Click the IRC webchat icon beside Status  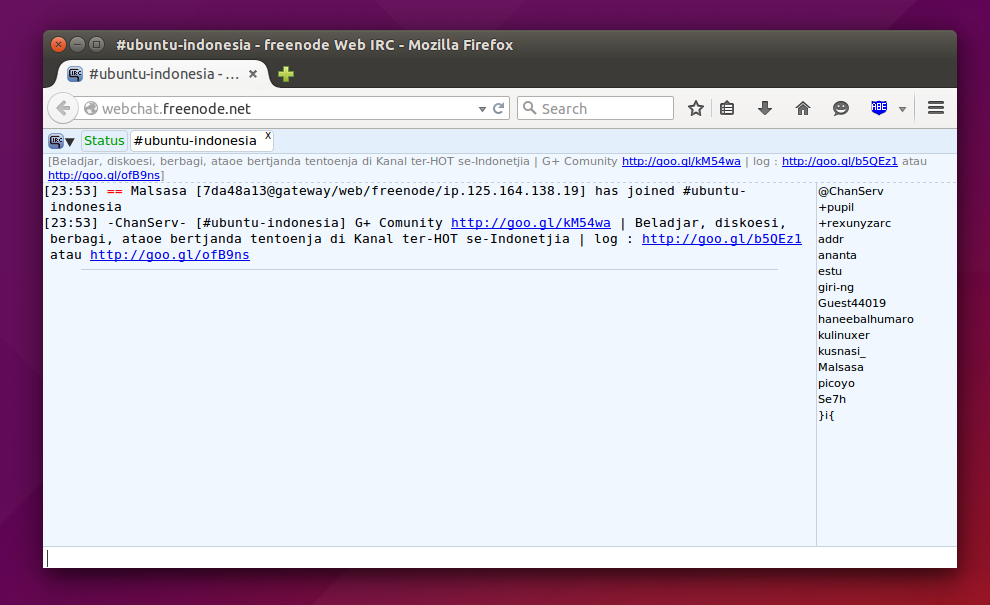tap(56, 141)
